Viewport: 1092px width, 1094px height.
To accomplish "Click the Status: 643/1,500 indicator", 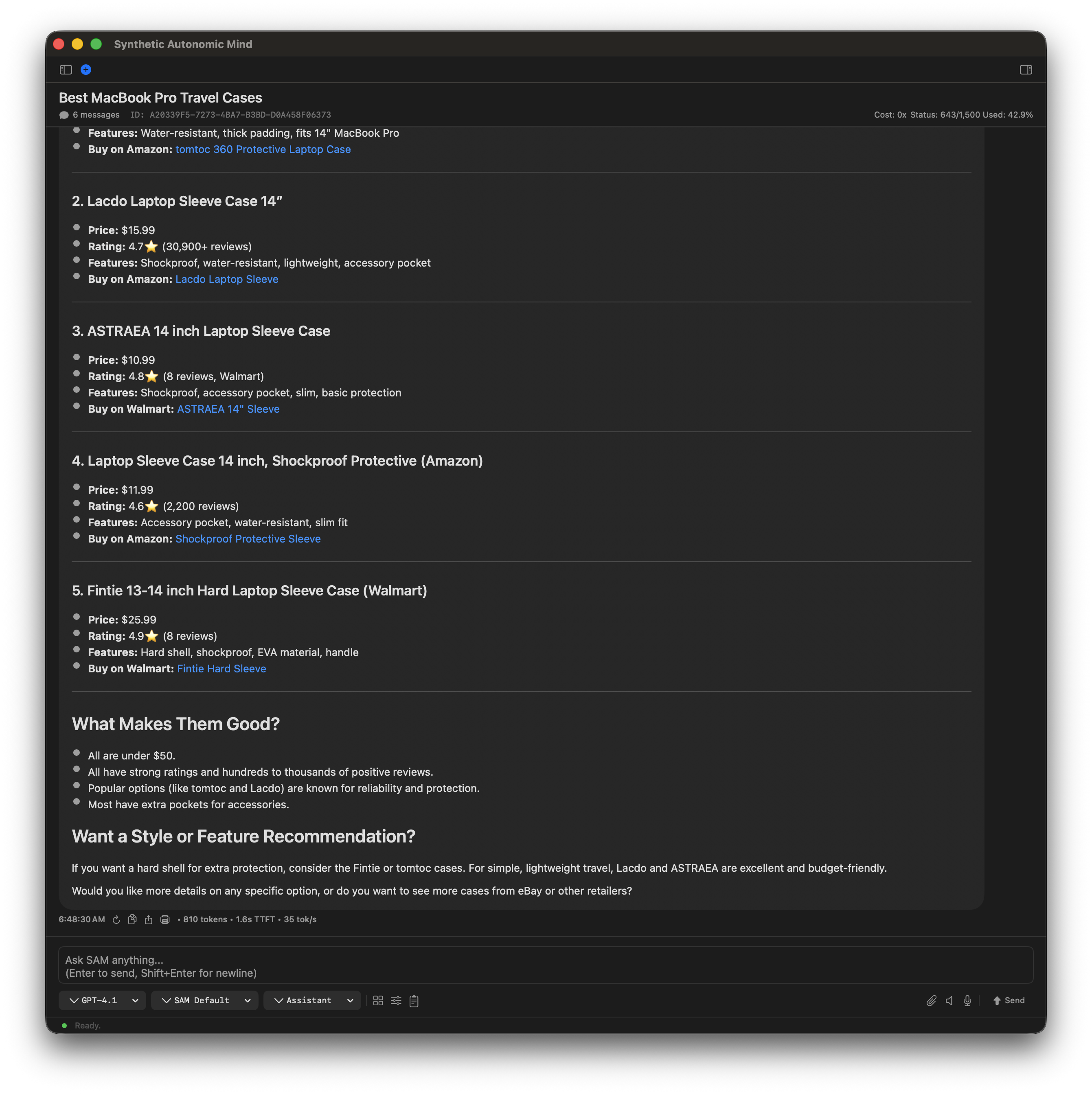I will pyautogui.click(x=945, y=115).
